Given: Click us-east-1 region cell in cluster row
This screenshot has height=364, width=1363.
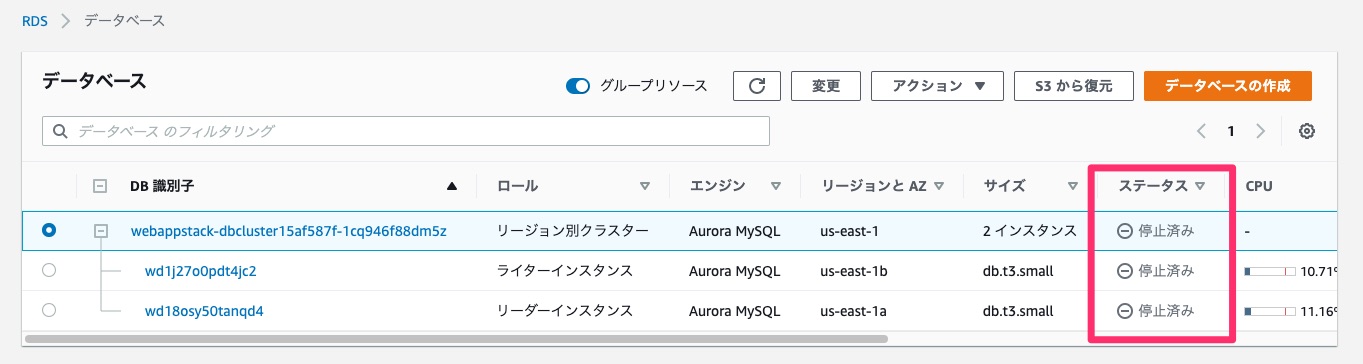Looking at the screenshot, I should [x=849, y=231].
